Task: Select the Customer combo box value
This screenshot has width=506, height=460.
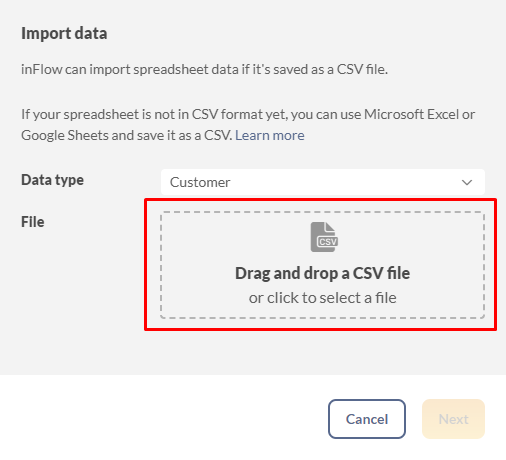Action: 200,182
